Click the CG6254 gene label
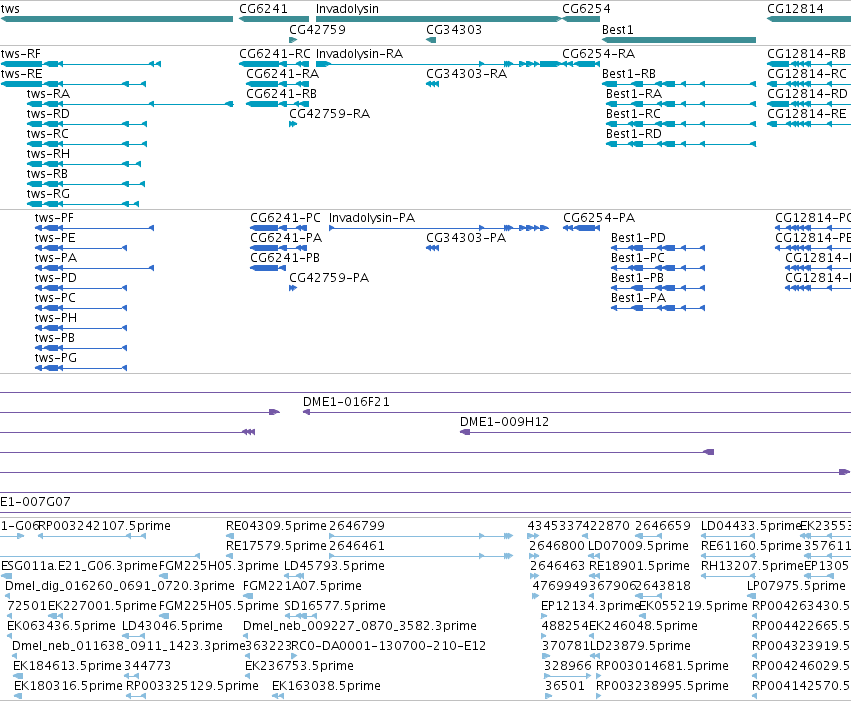The image size is (851, 701). [586, 9]
